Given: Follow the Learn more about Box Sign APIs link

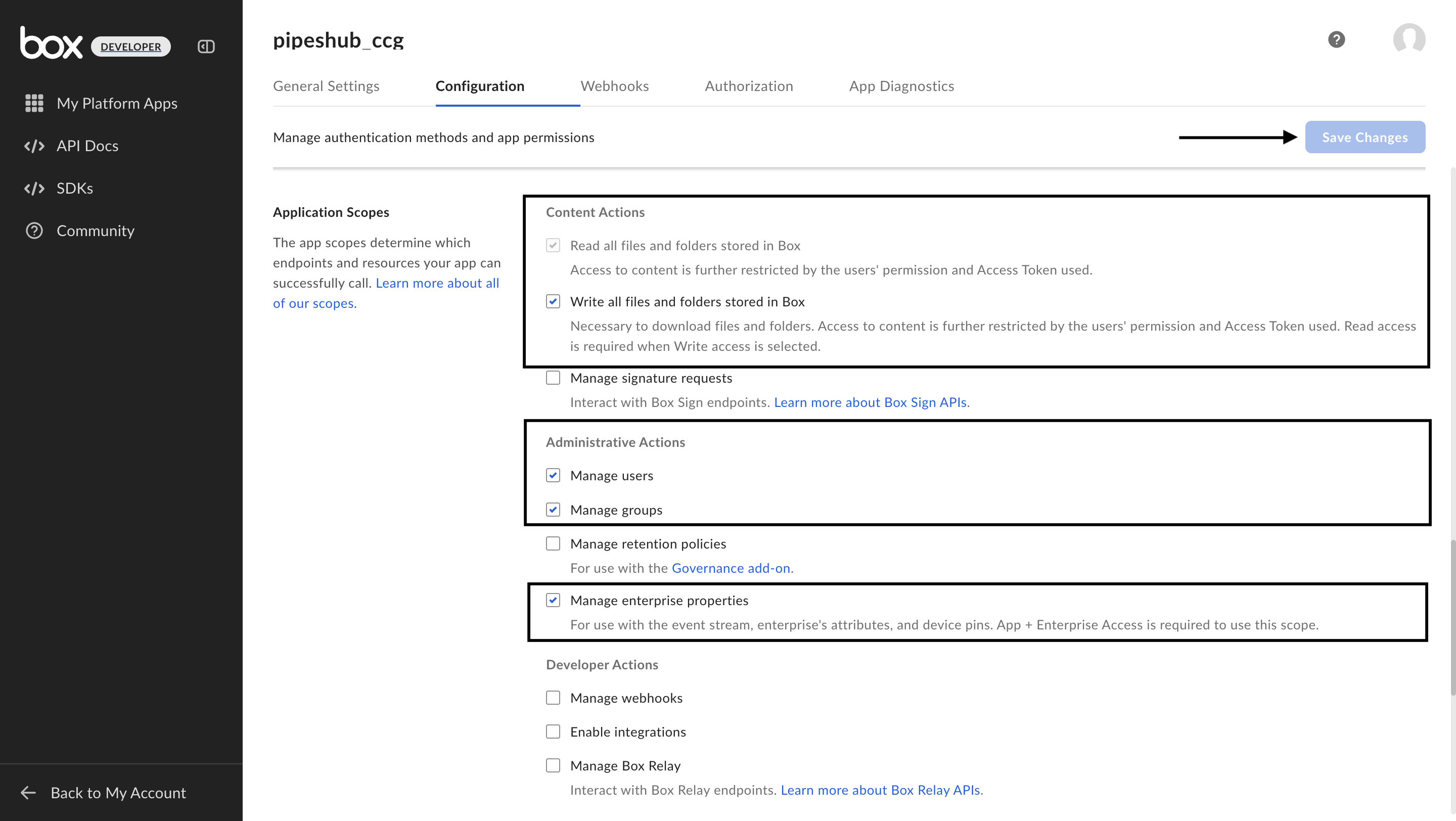Looking at the screenshot, I should pyautogui.click(x=871, y=402).
